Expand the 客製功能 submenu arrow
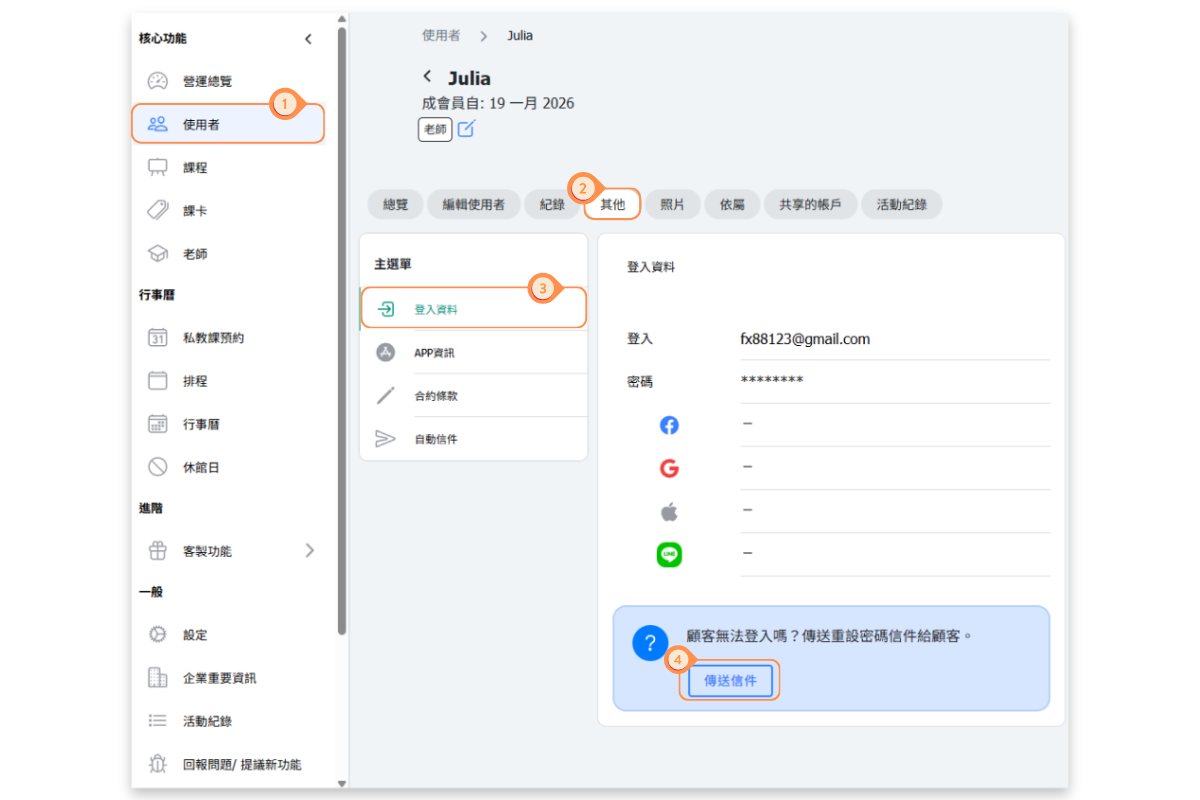 (309, 550)
